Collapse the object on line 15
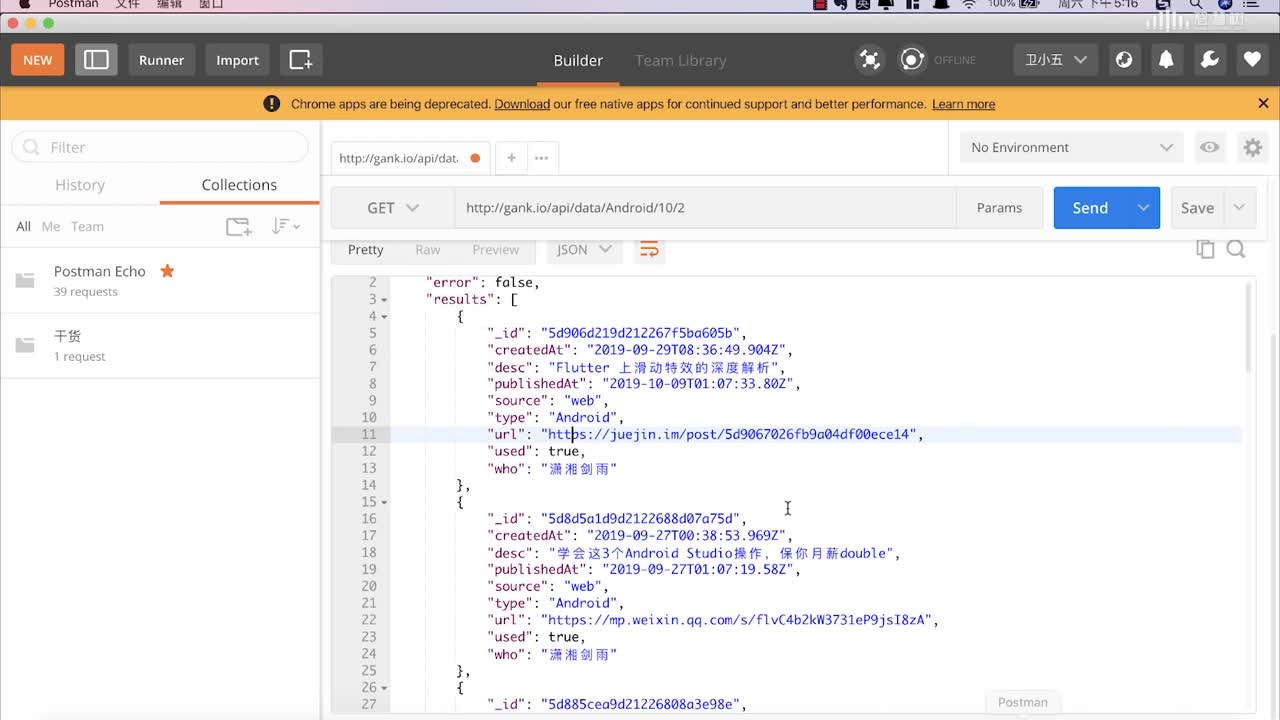 (x=385, y=502)
